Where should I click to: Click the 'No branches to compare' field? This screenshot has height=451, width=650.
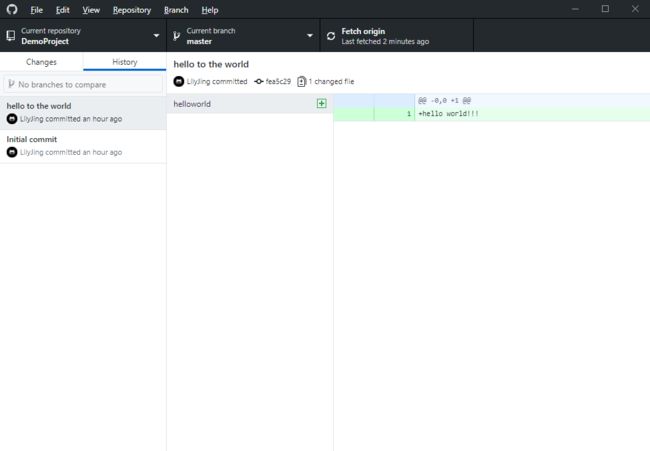point(83,85)
